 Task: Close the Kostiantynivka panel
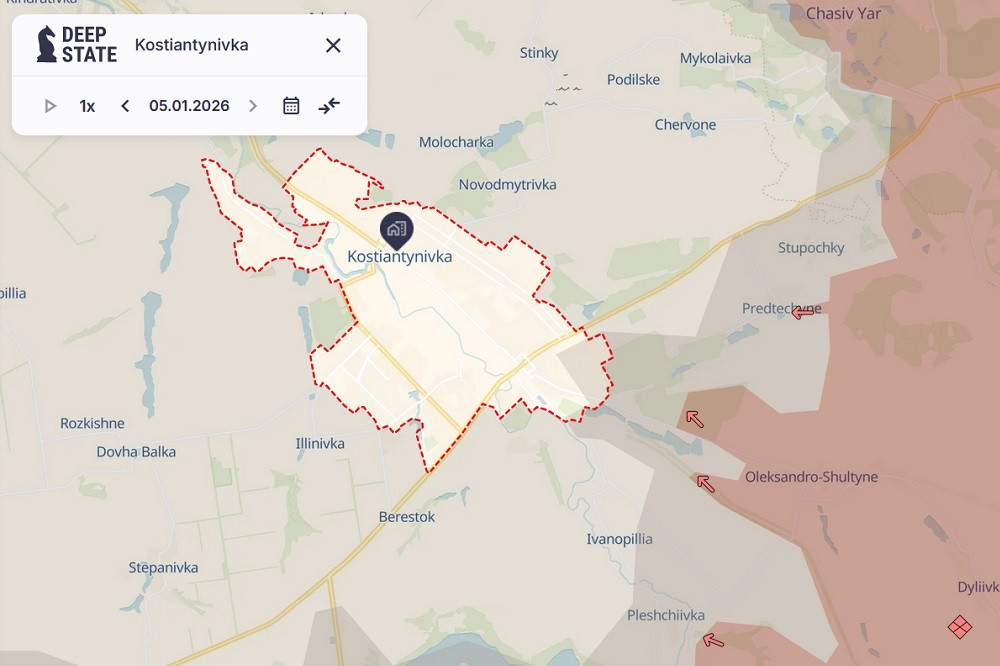(x=333, y=45)
